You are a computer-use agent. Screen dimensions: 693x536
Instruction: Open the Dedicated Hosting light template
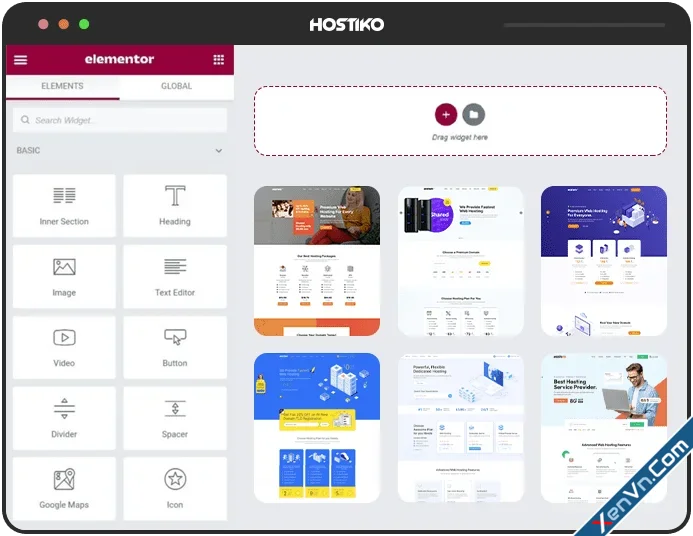tap(461, 428)
